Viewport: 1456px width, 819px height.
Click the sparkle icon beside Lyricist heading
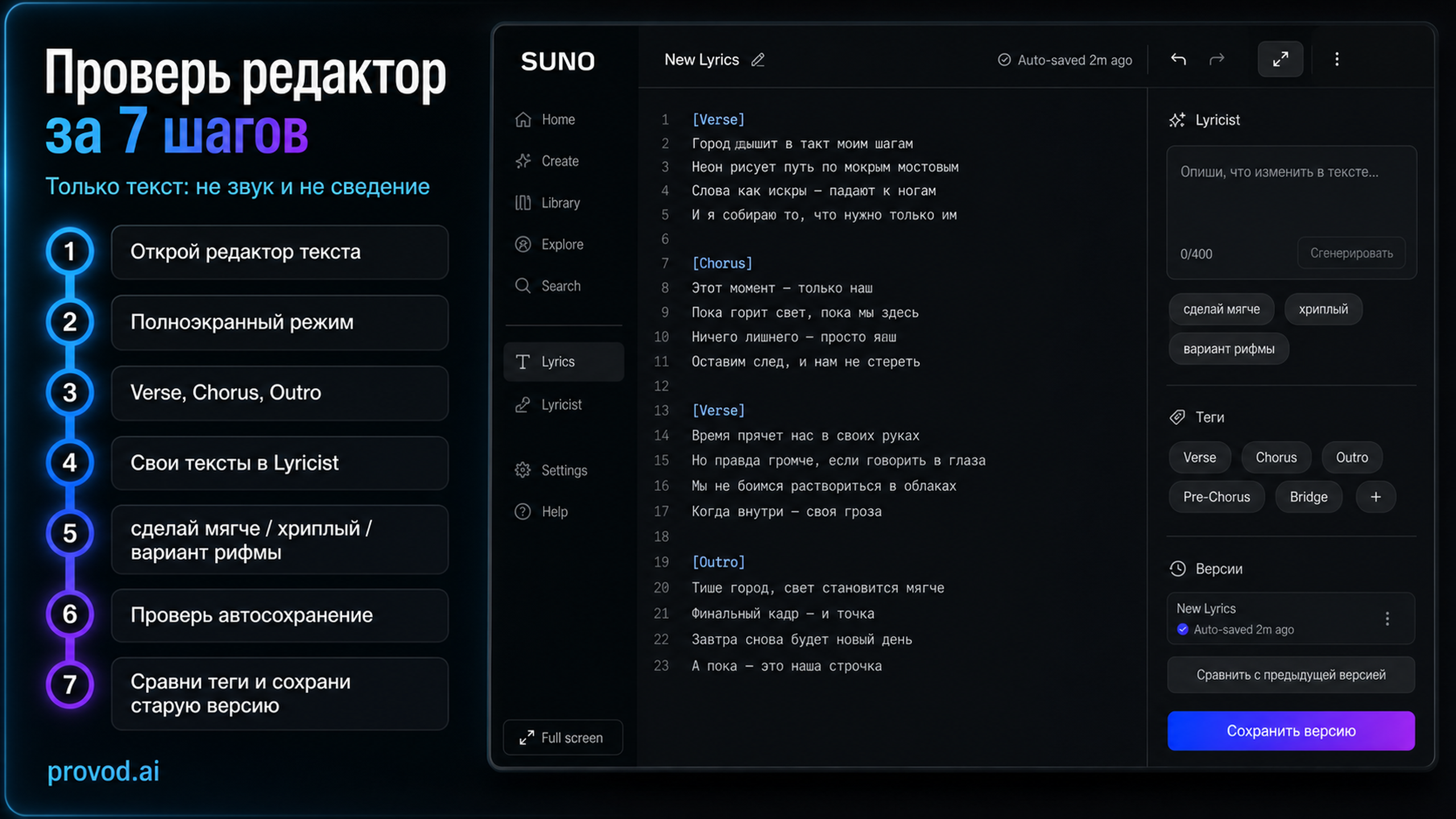1177,120
